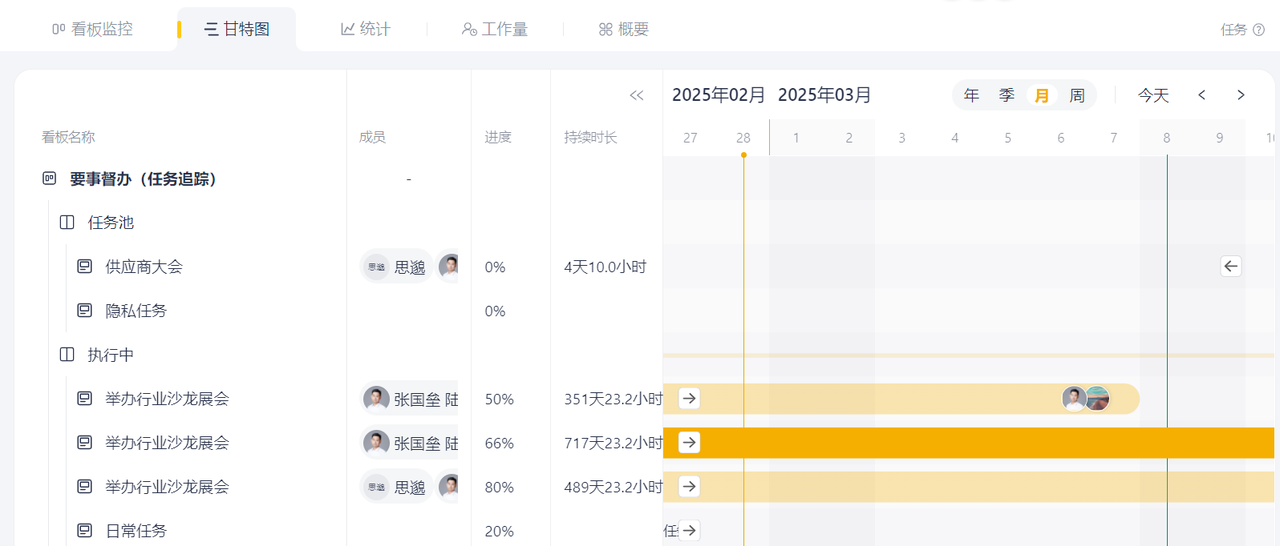Screen dimensions: 1280x546
Task: Open 举办行业沙龙展会 task with 80% progress
Action: point(167,486)
